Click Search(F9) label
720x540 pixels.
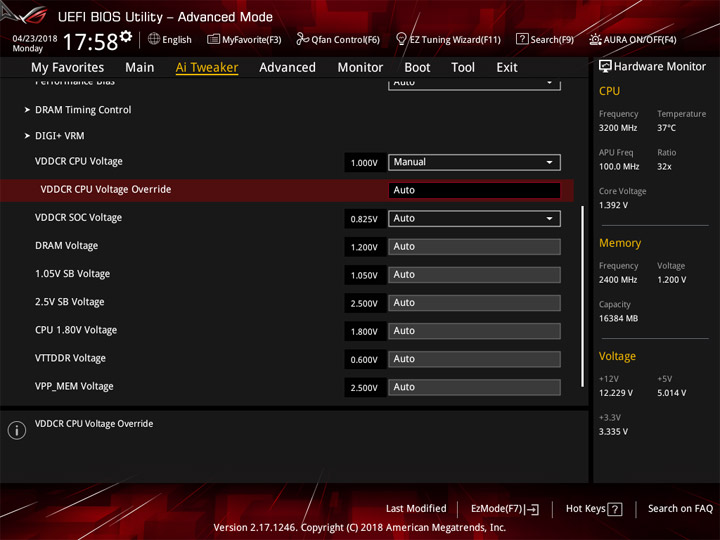pos(552,39)
